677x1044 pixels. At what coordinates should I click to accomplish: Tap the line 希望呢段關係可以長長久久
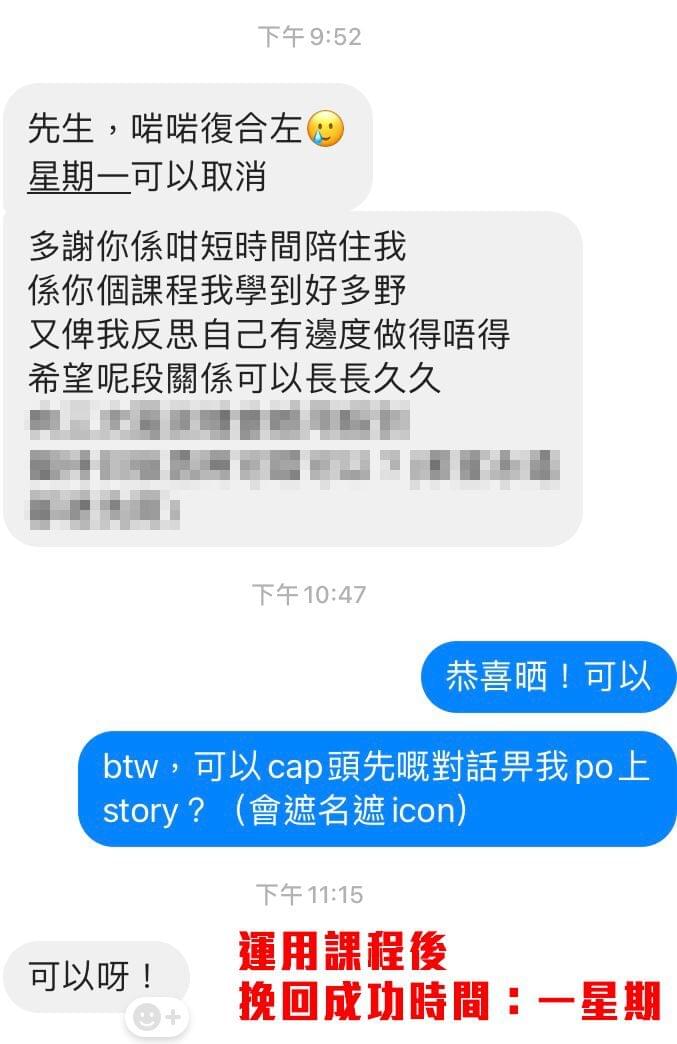click(234, 378)
